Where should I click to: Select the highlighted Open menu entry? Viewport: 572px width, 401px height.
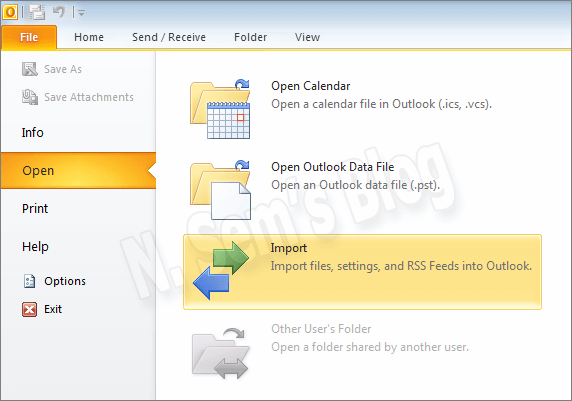[x=78, y=170]
